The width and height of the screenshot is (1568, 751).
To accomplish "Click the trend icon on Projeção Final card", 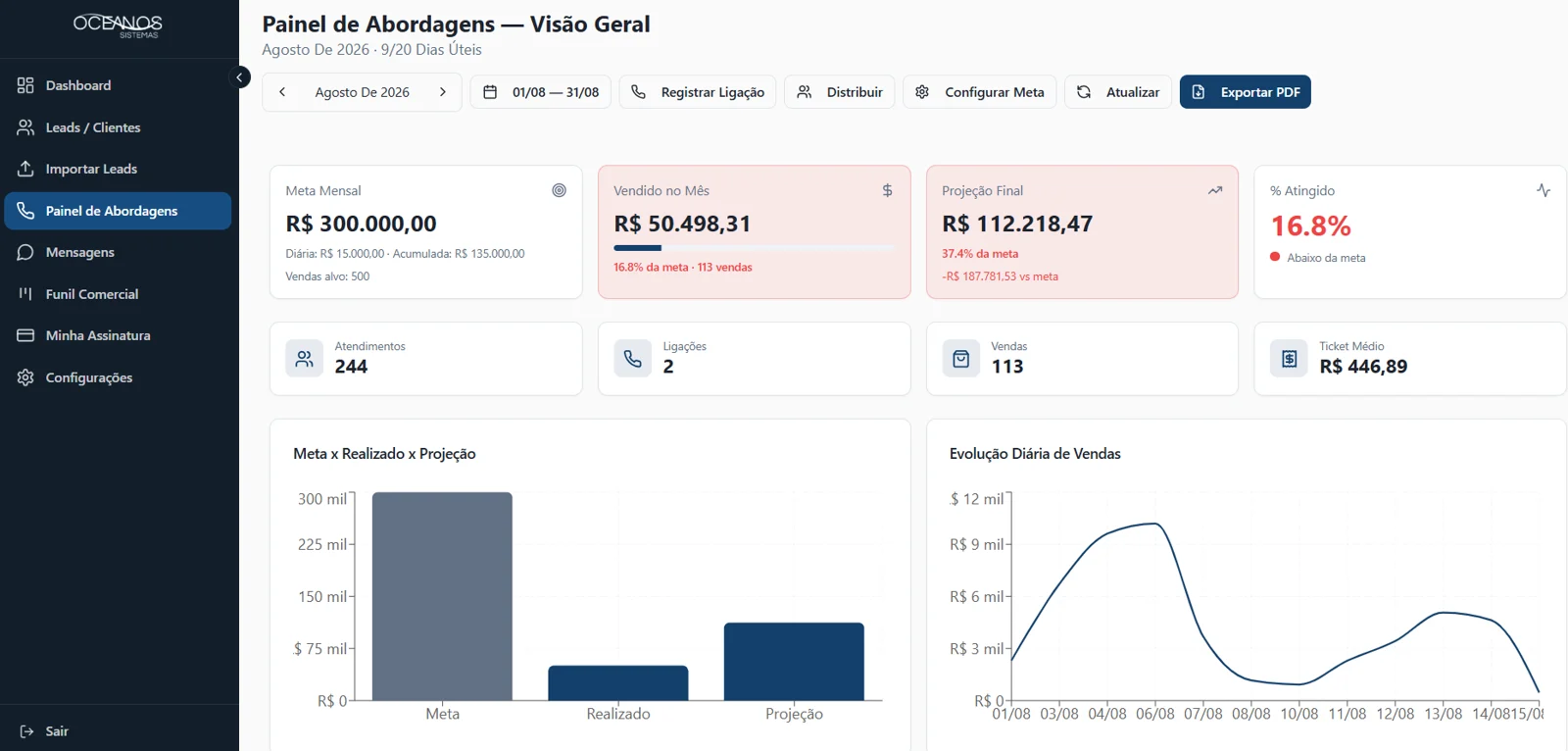I will (1215, 190).
